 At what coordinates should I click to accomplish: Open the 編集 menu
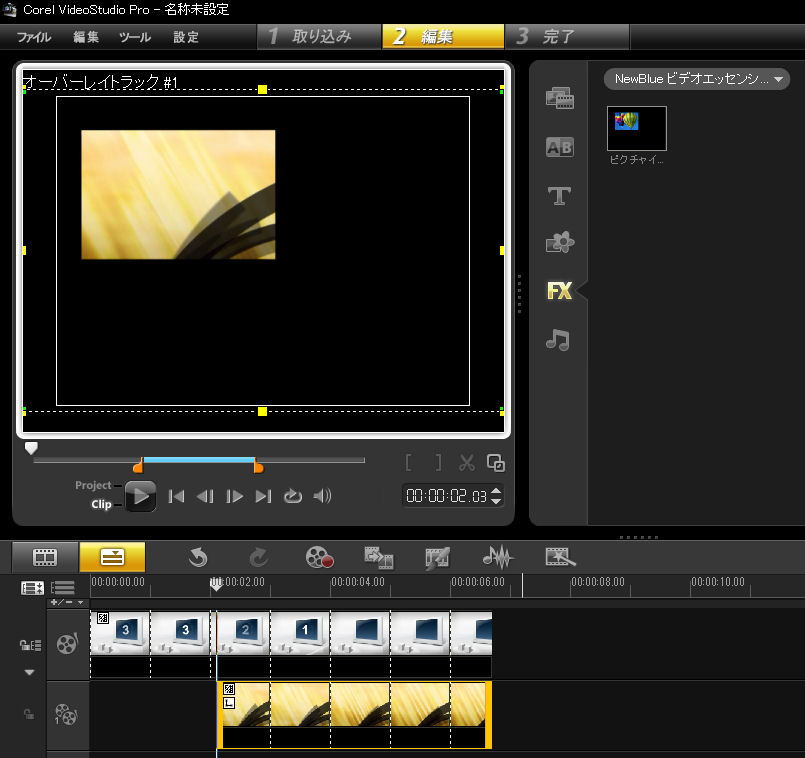click(86, 37)
